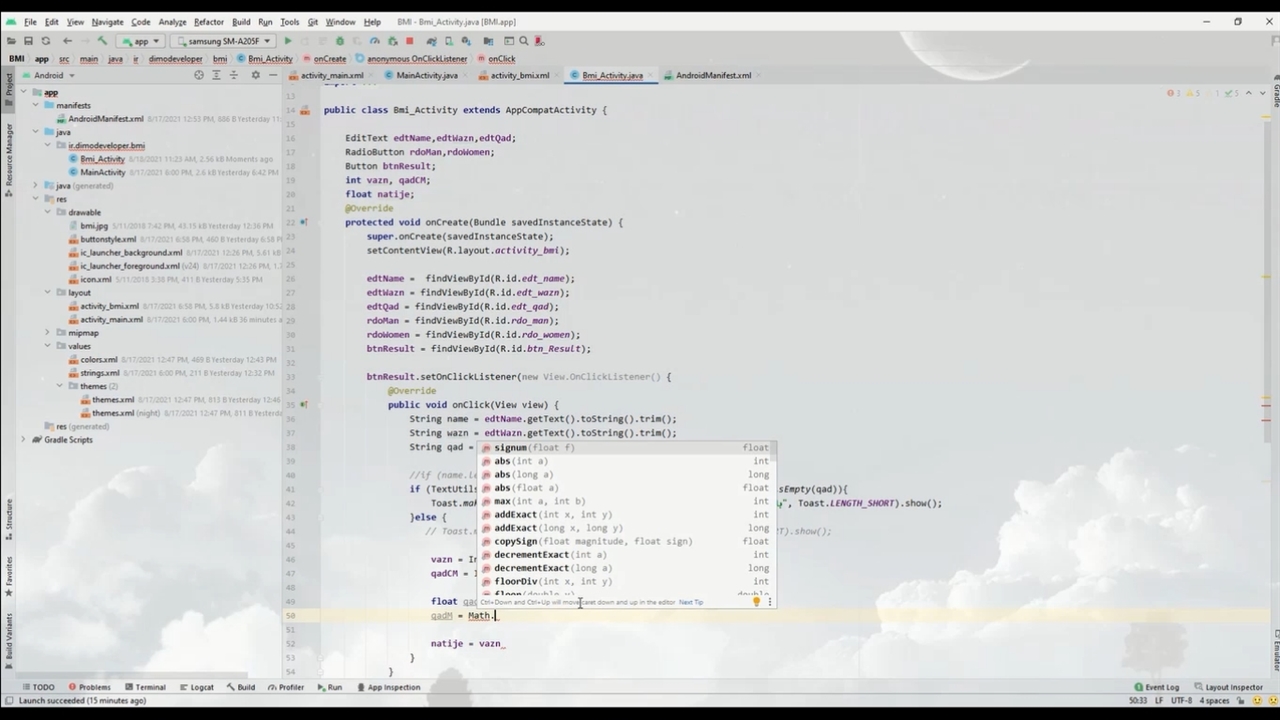The image size is (1280, 720).
Task: Open project panel settings gear
Action: click(x=255, y=75)
